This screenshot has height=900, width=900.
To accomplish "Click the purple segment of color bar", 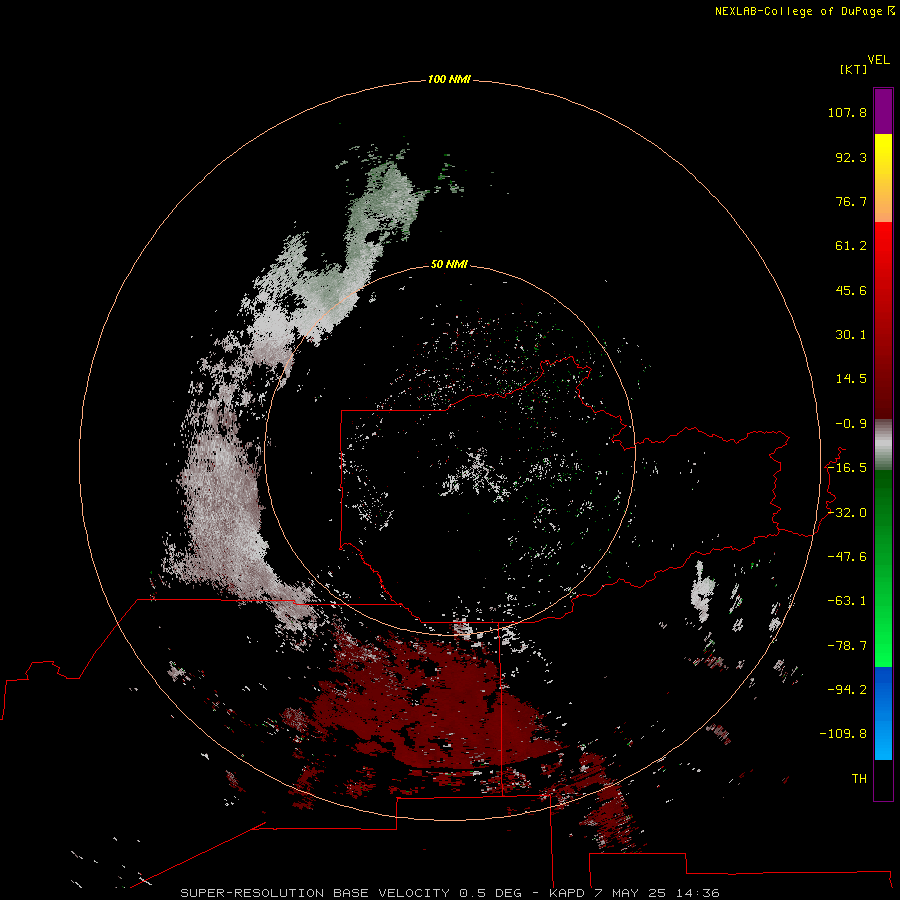I will pos(883,111).
